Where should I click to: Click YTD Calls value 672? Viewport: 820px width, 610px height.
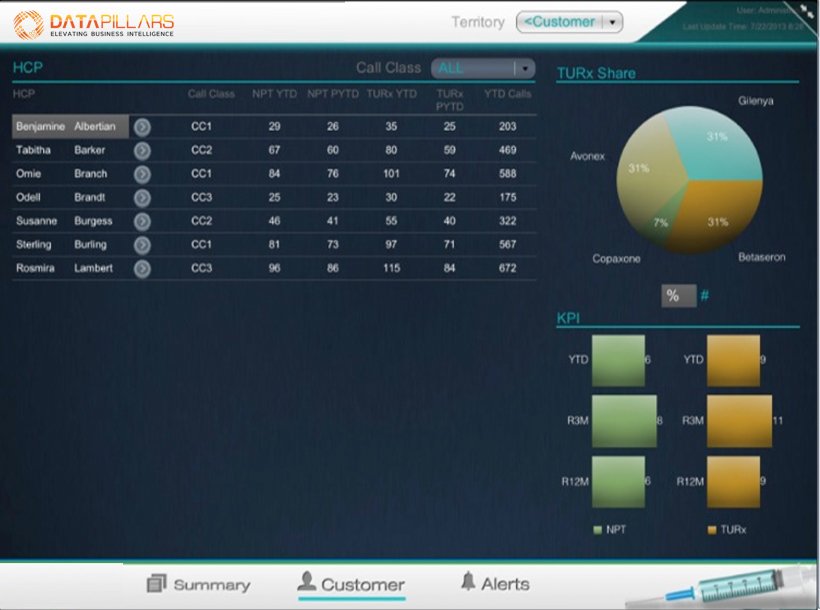coord(507,268)
